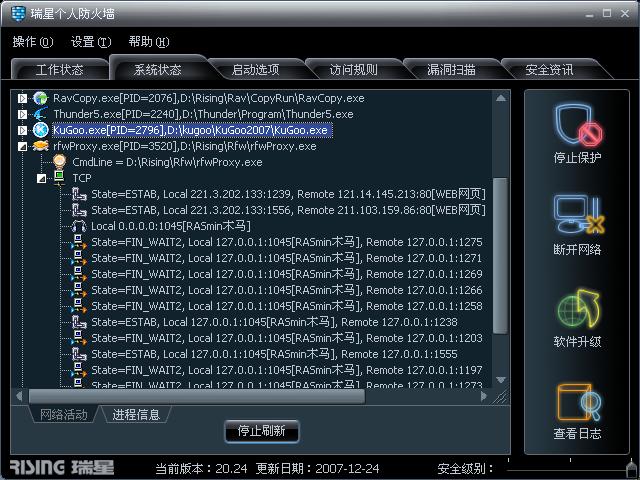Click the 停止保护 label

[x=578, y=157]
